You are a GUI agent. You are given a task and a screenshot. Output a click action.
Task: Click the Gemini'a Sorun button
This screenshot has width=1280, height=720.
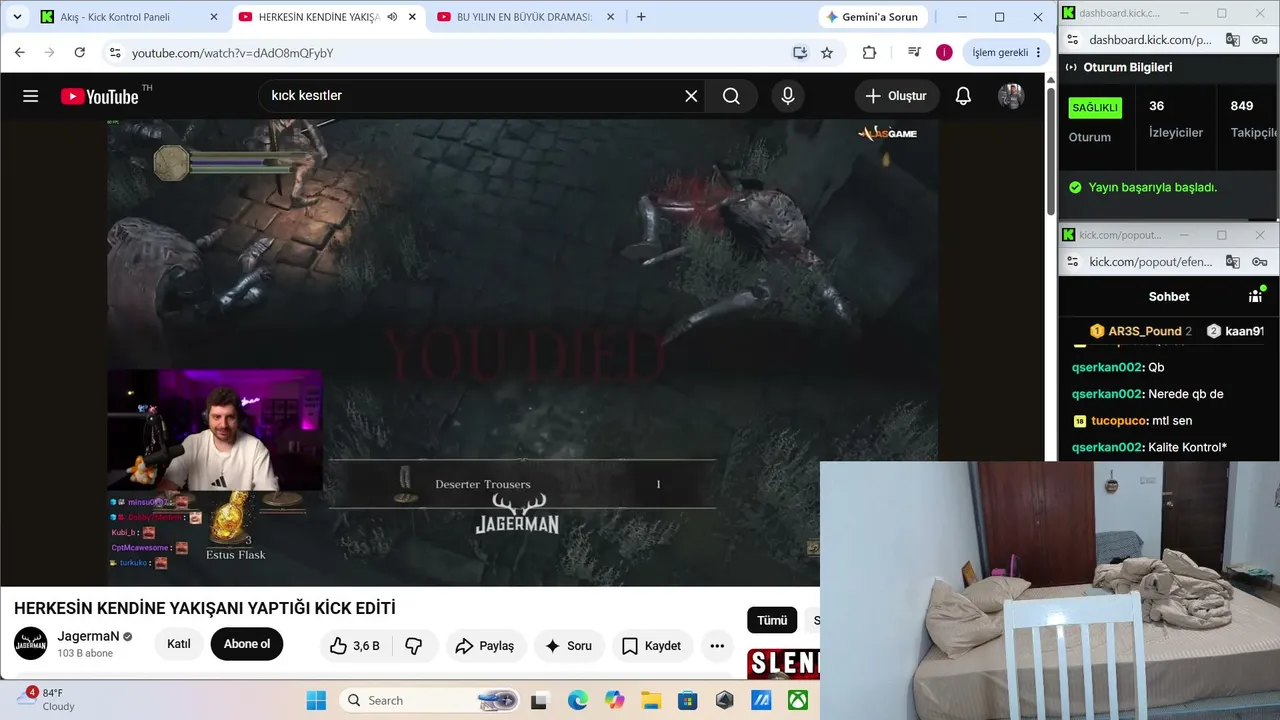[x=874, y=17]
